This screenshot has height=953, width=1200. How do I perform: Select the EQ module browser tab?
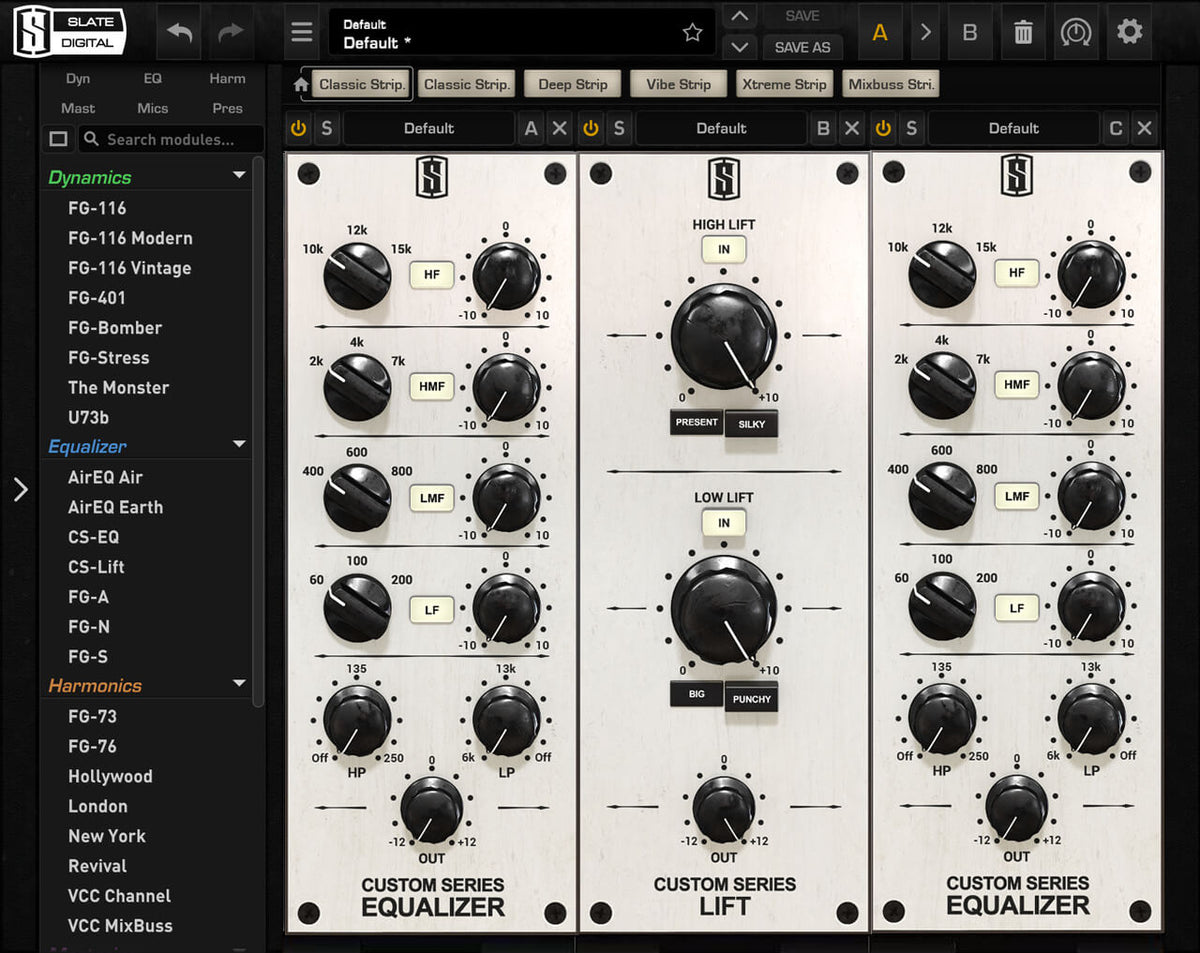tap(152, 78)
